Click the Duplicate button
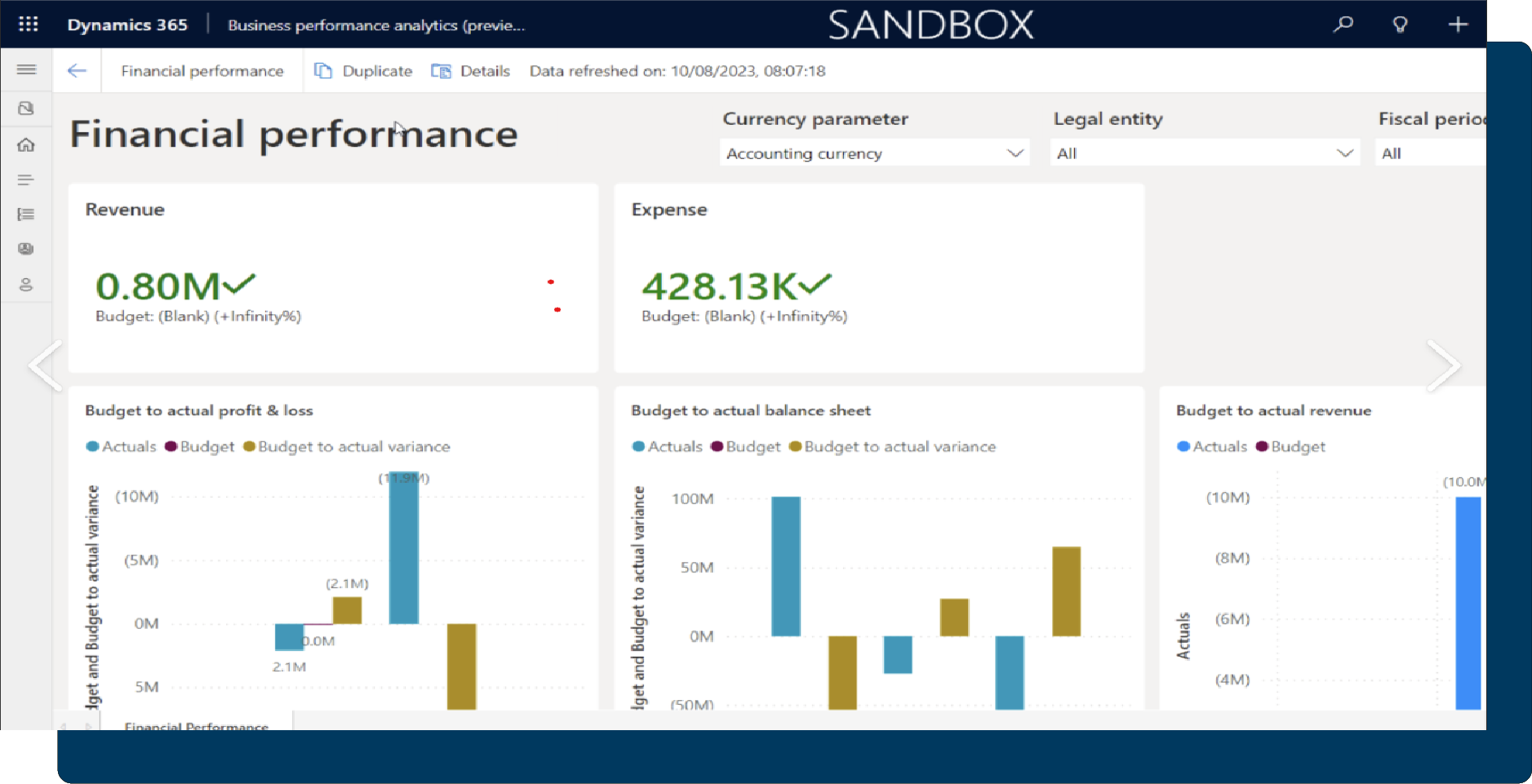Image resolution: width=1532 pixels, height=784 pixels. tap(364, 71)
